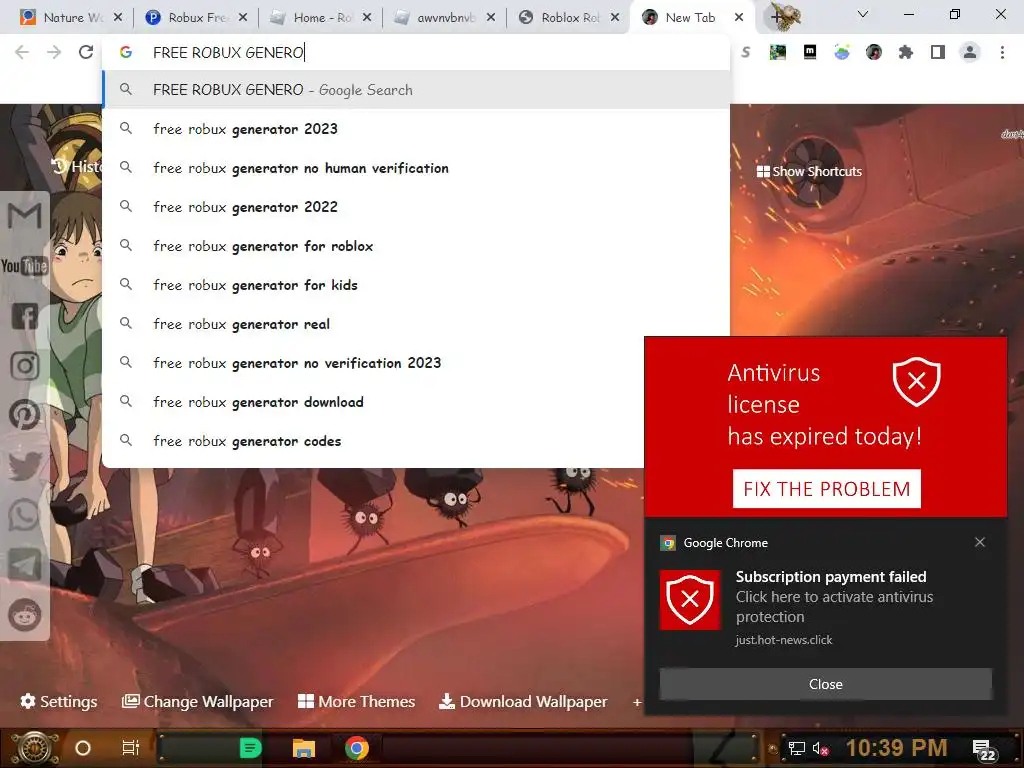Select 'free robux generator no human verification'
Viewport: 1024px width, 768px height.
coord(416,168)
